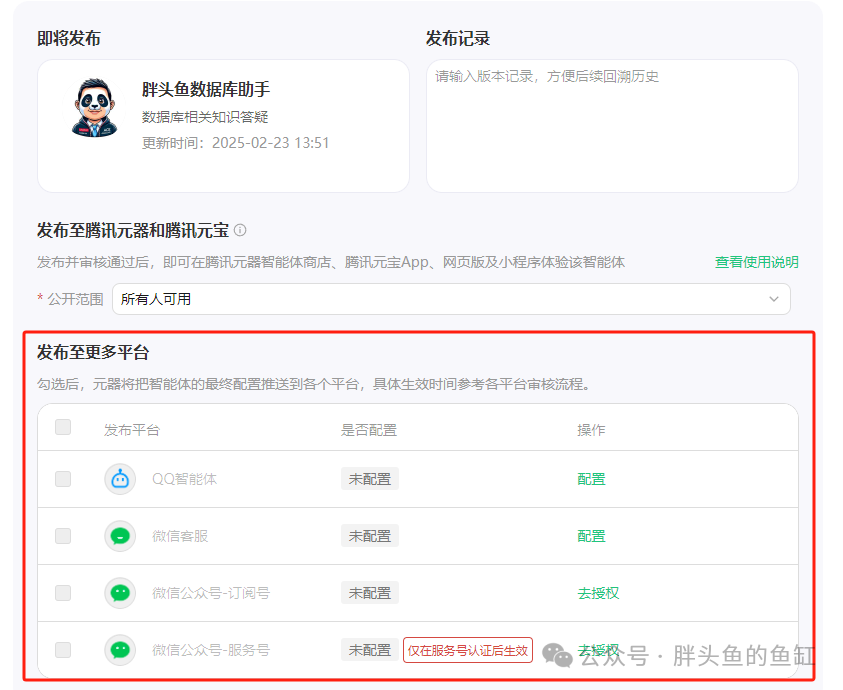843x690 pixels.
Task: Click 去授权 for 微信公众号-订阅号
Action: [598, 593]
